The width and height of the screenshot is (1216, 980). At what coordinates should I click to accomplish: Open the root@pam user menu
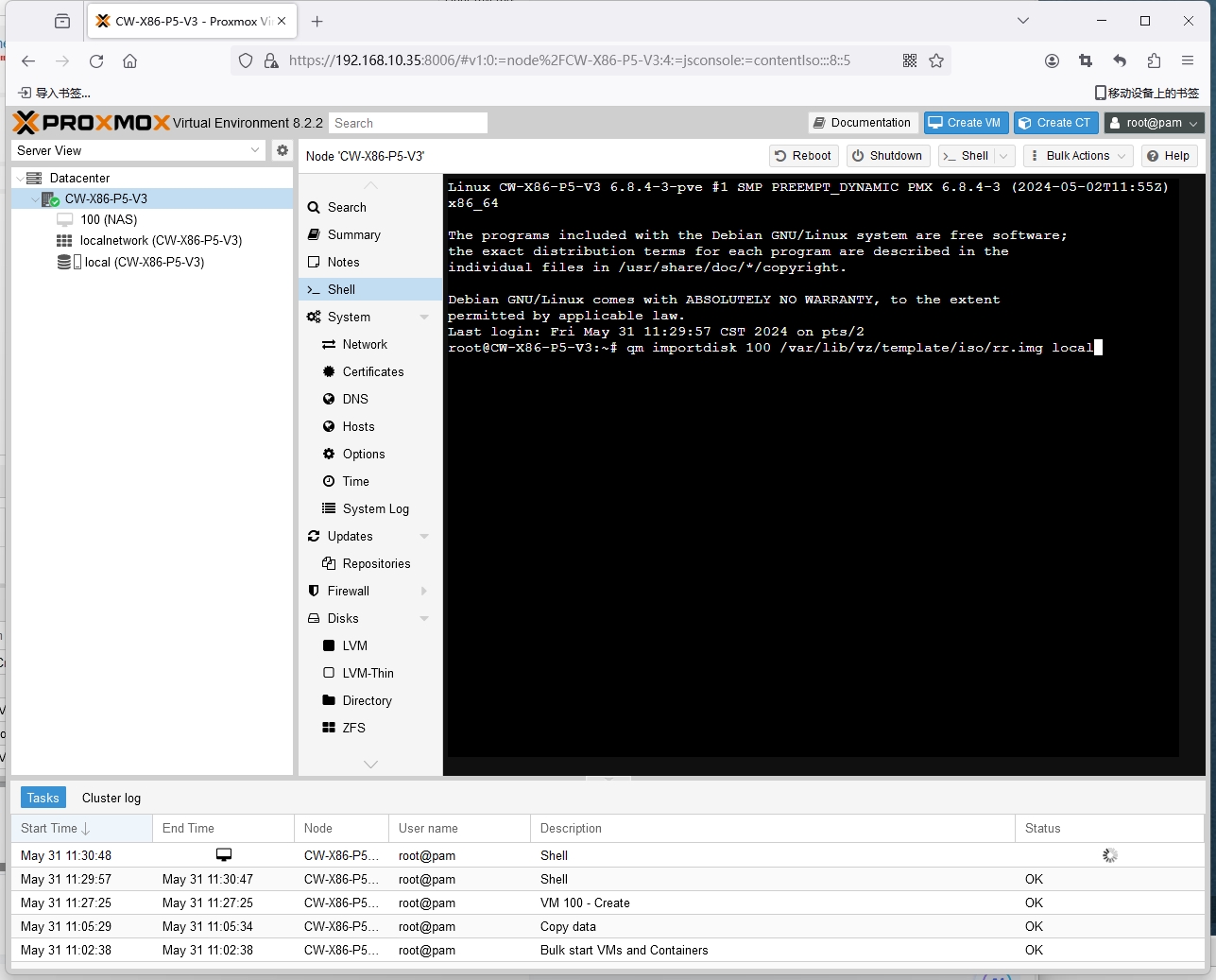tap(1154, 123)
